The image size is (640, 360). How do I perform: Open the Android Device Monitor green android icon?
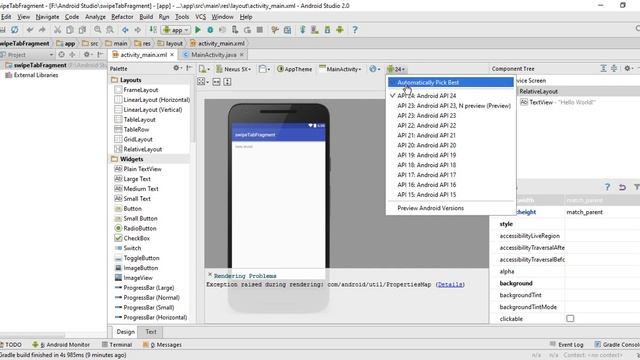point(340,30)
